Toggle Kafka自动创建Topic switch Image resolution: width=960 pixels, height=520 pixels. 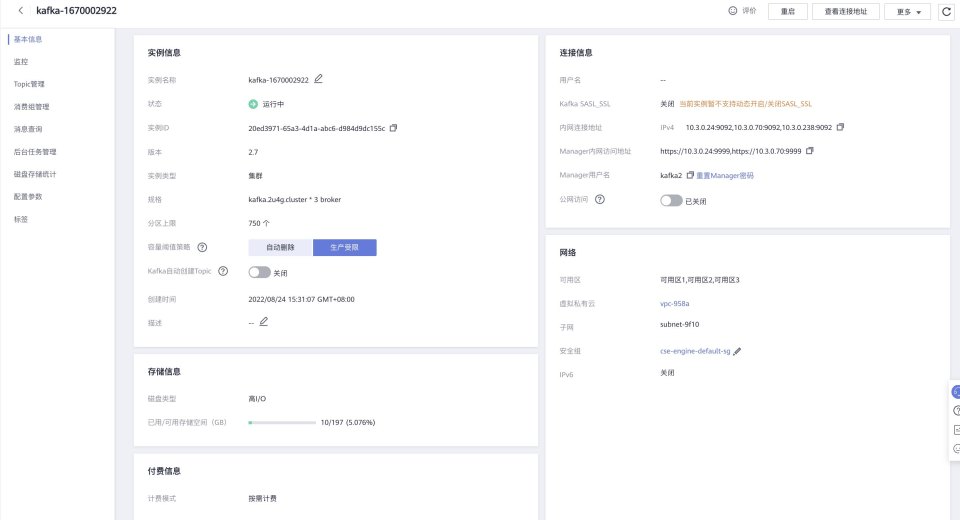tap(259, 272)
